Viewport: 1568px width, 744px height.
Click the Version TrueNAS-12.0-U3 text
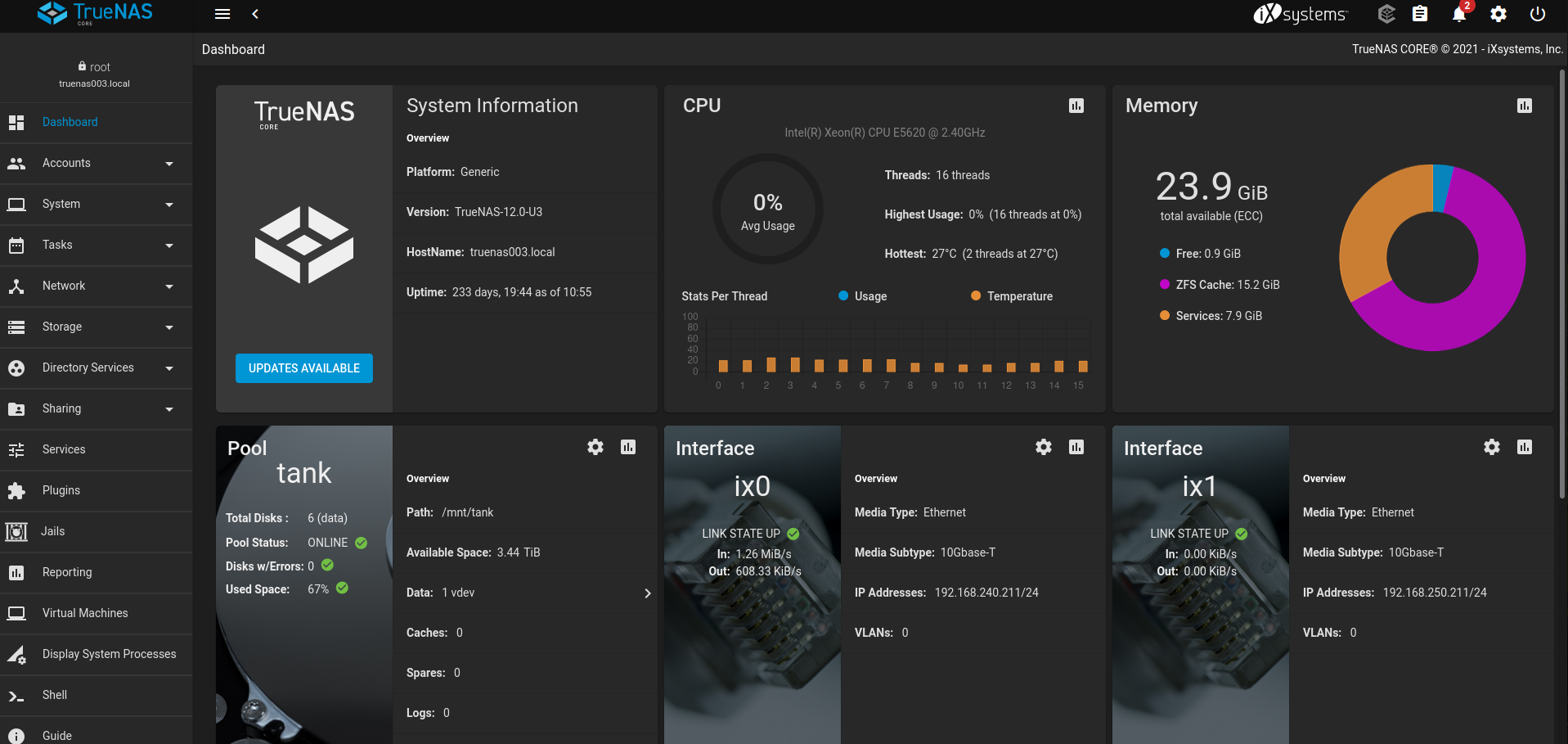pyautogui.click(x=474, y=212)
